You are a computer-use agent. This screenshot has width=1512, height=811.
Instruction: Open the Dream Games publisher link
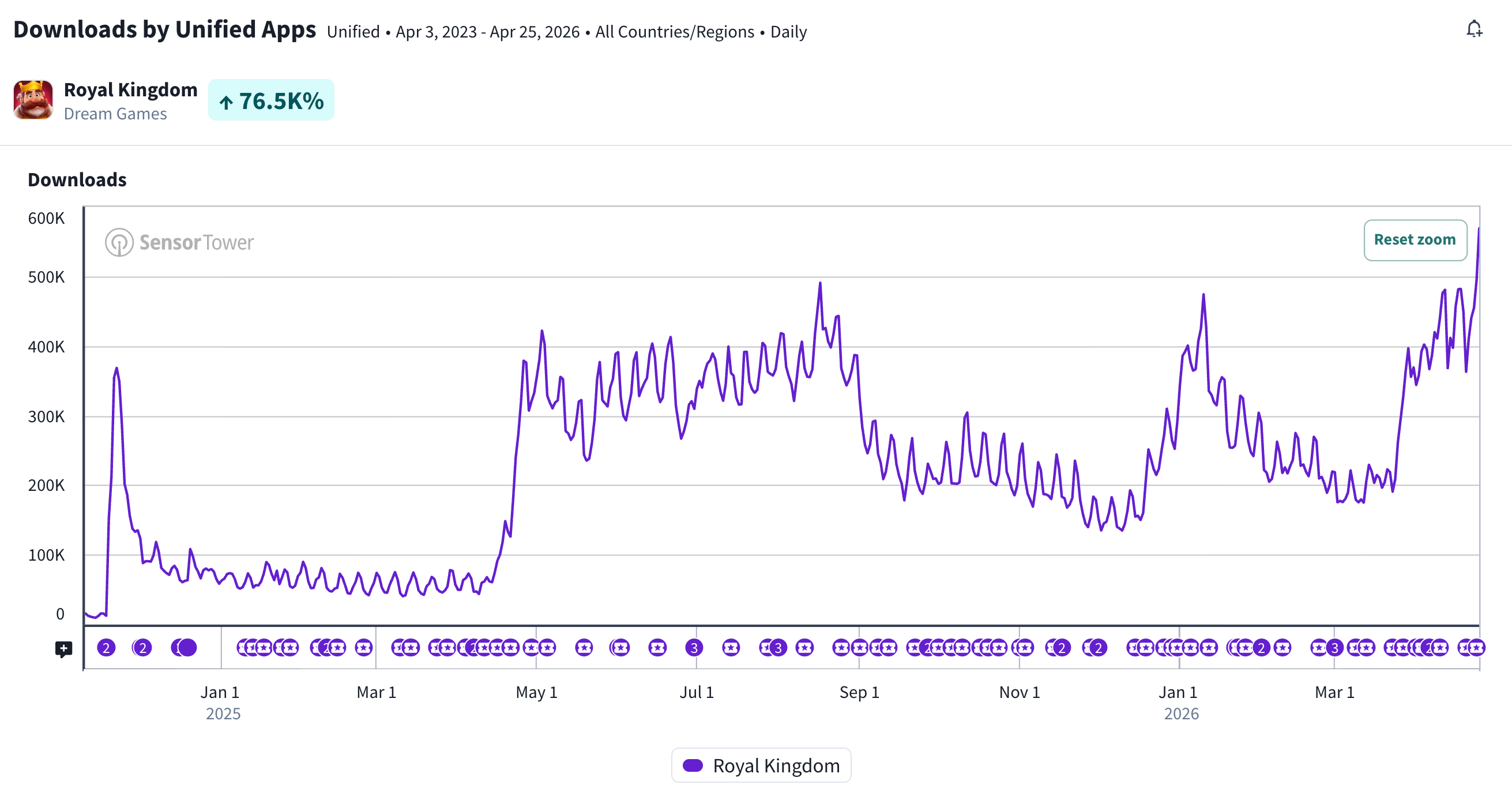point(115,114)
